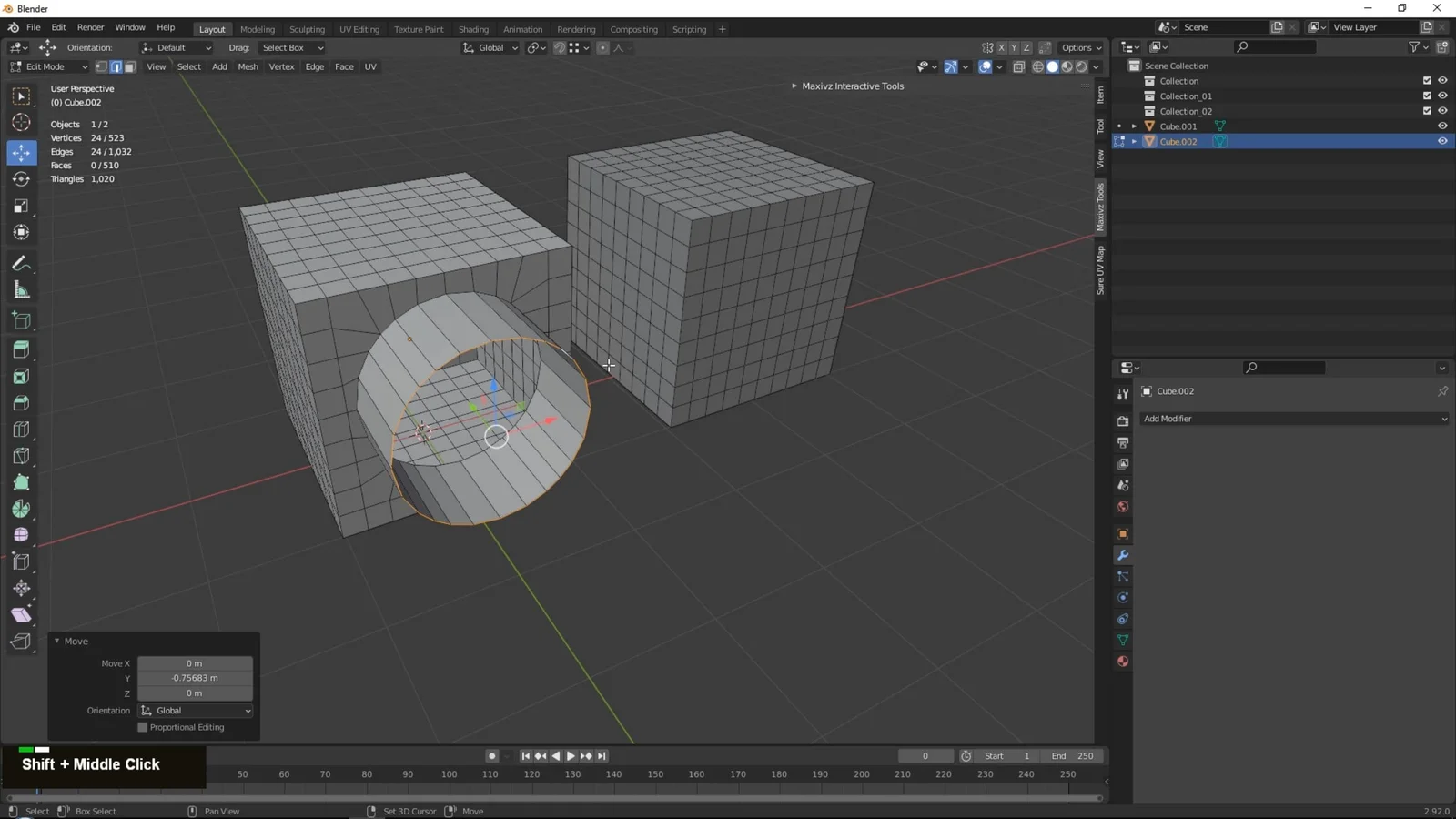Edit the Move Y value field
This screenshot has height=819, width=1456.
[194, 678]
